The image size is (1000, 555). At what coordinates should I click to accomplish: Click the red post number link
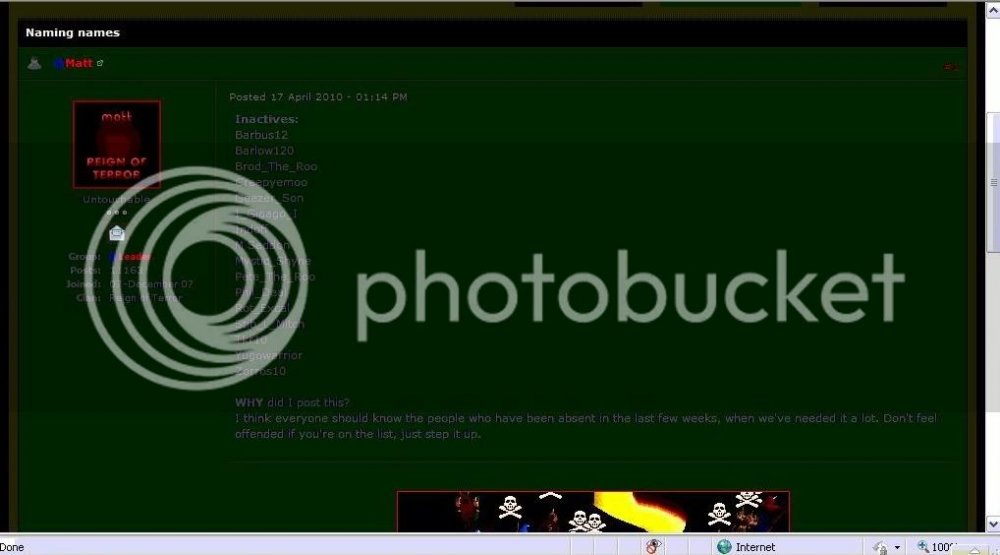point(950,67)
